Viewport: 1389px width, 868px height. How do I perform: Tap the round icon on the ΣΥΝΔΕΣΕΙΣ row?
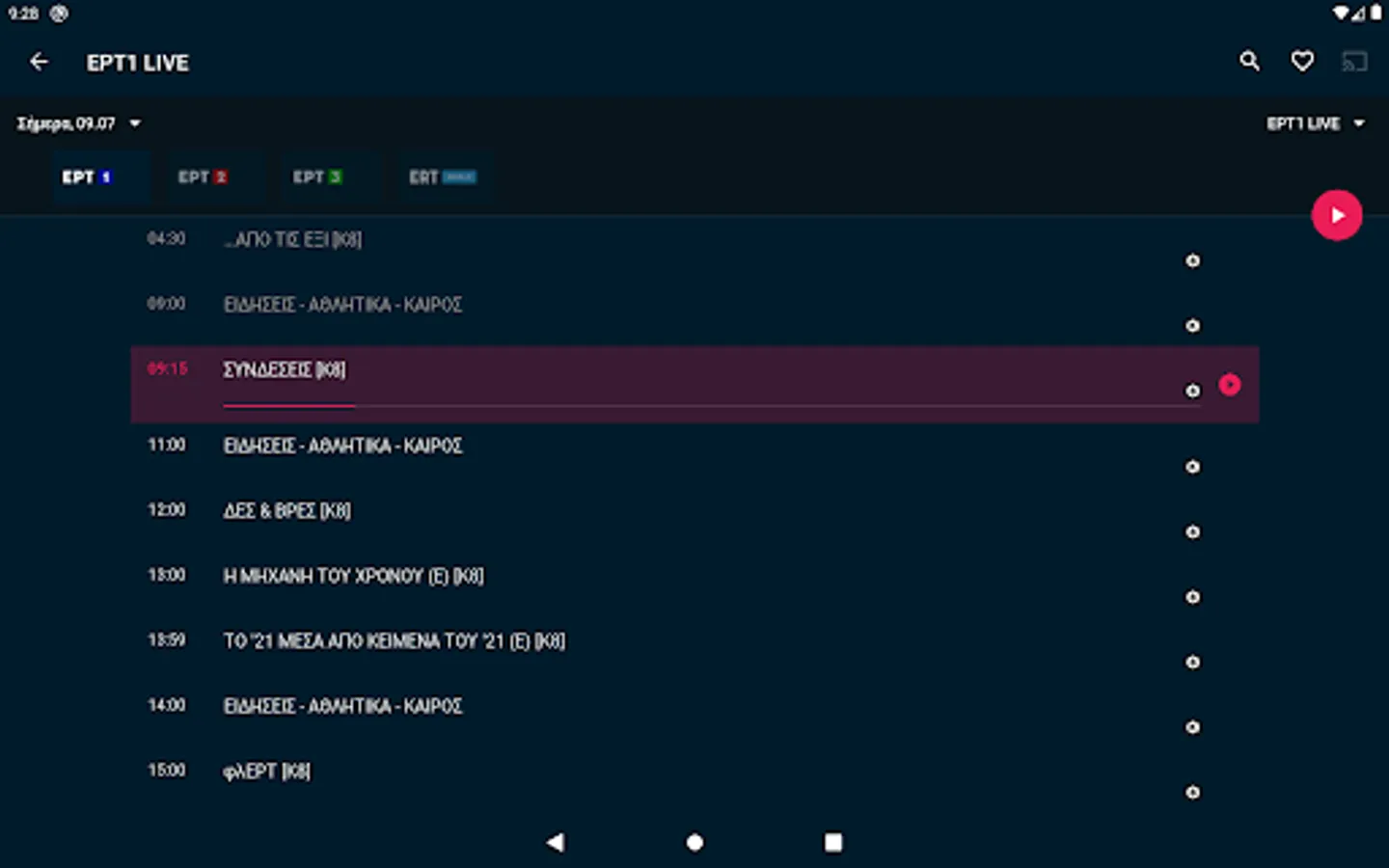[x=1193, y=391]
